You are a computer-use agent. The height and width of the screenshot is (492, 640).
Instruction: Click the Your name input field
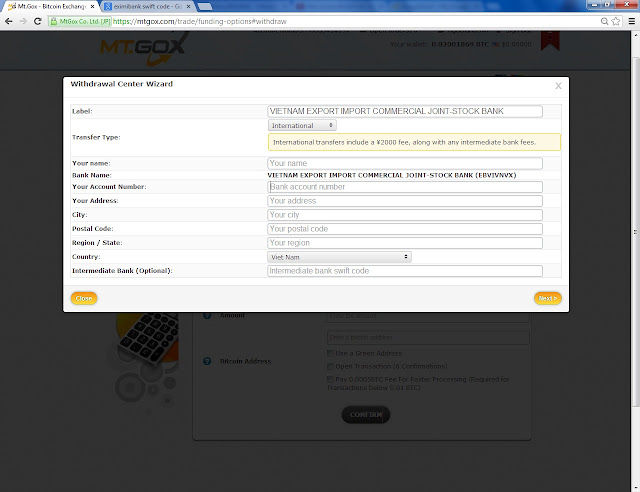coord(405,163)
